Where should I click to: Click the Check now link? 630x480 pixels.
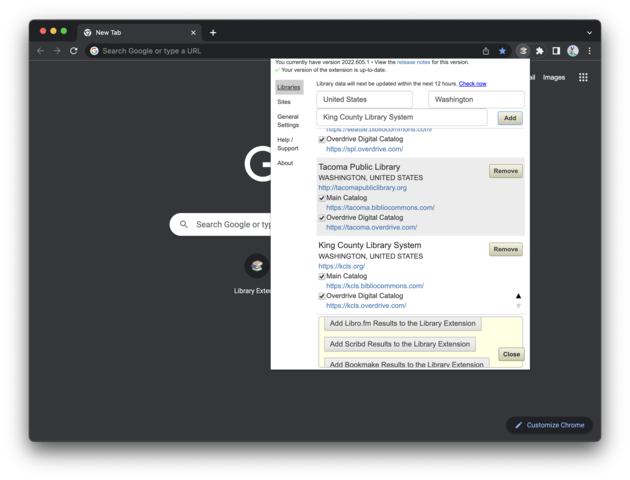click(472, 84)
